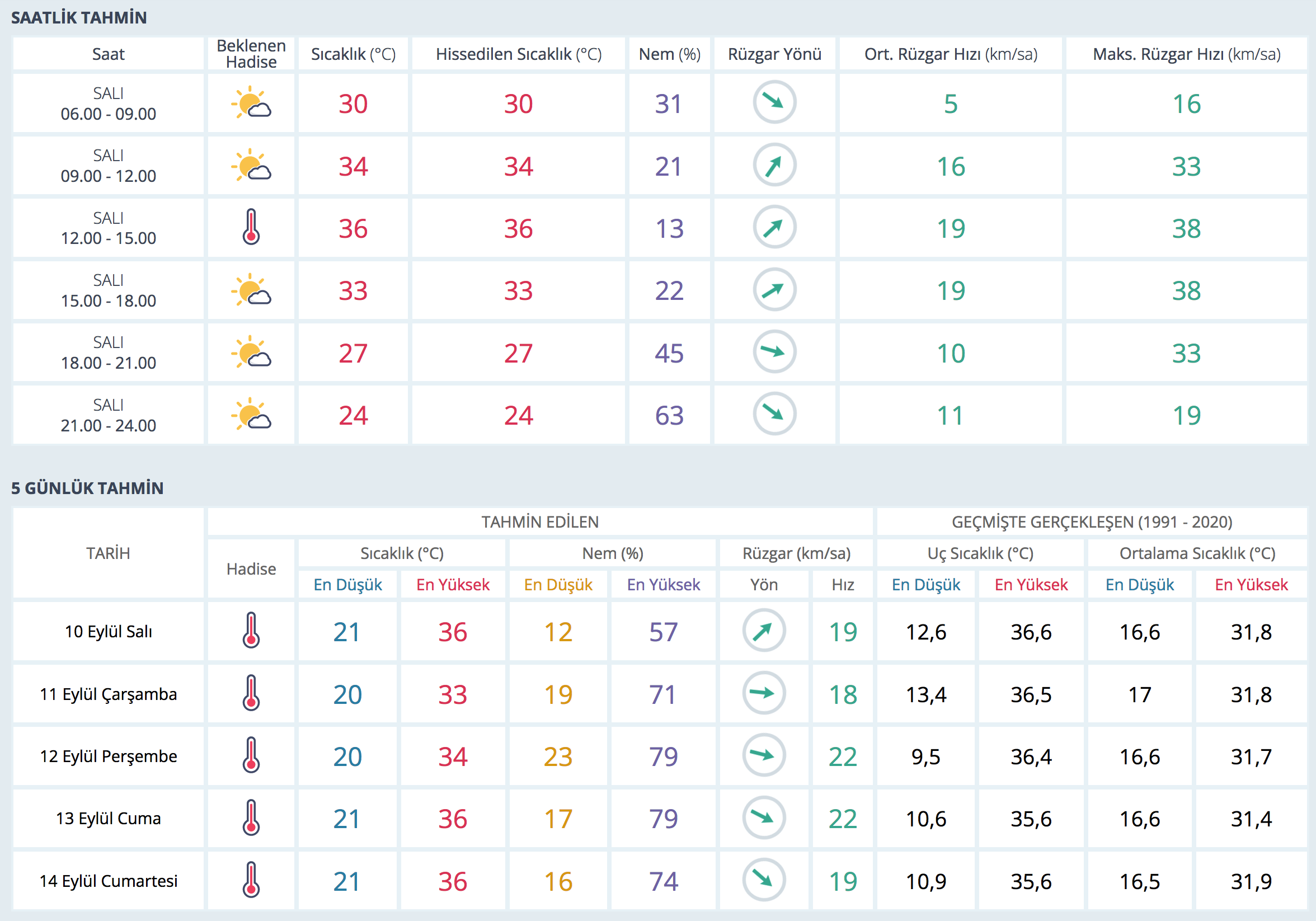Click wind direction arrow for 18.00 - 21.00

pos(774,351)
